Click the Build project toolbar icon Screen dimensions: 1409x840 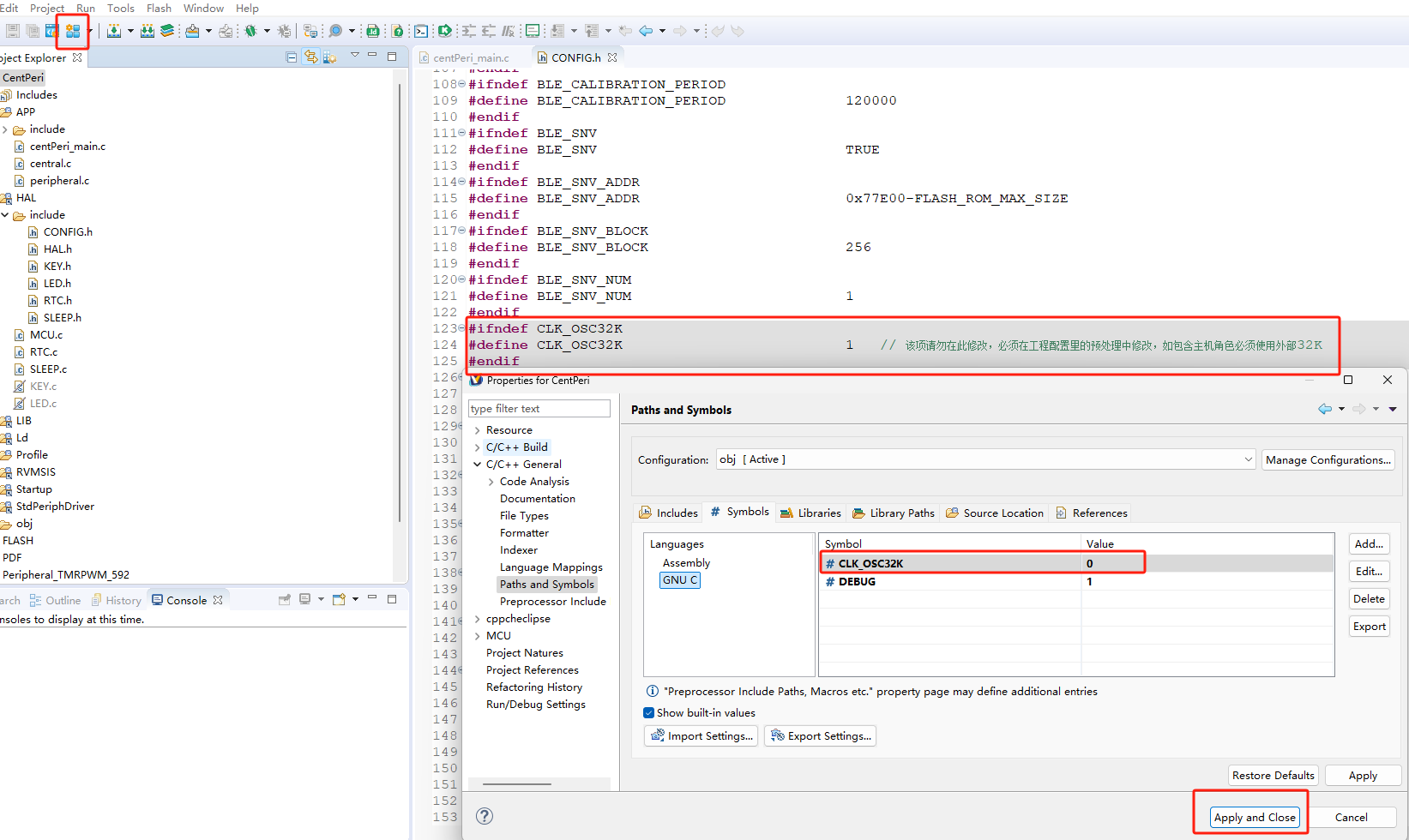tap(113, 31)
